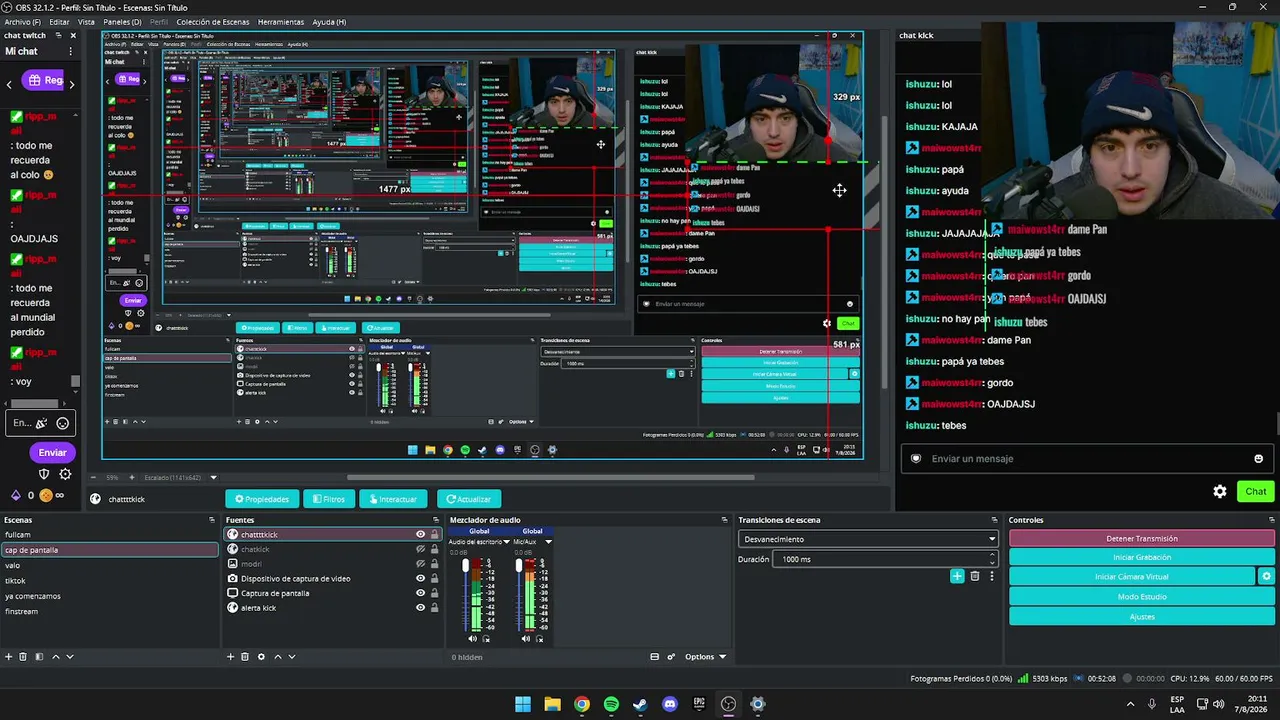Open the Archivo menu
The width and height of the screenshot is (1280, 720).
[23, 22]
